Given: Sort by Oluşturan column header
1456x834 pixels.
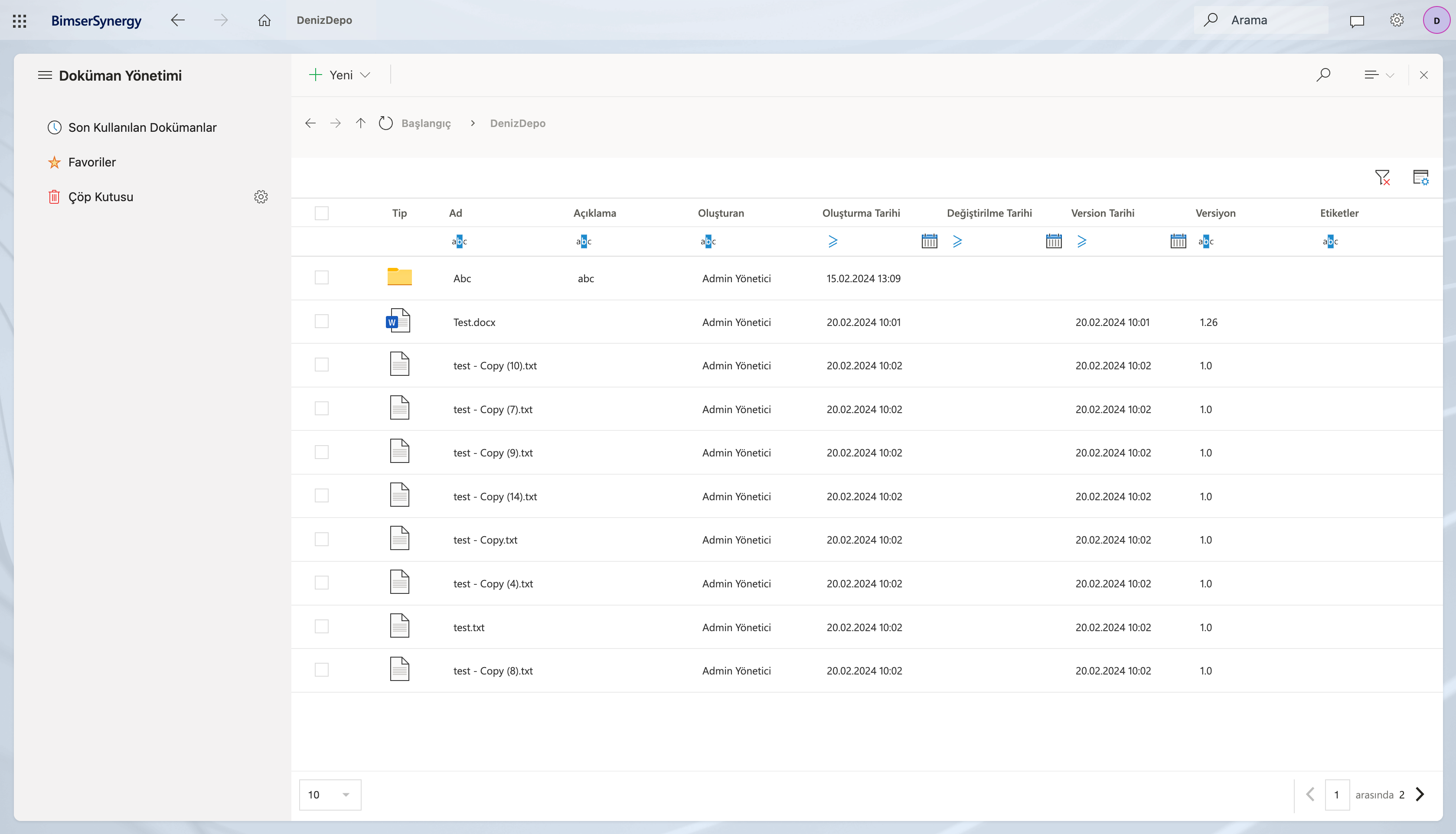Looking at the screenshot, I should click(x=721, y=213).
